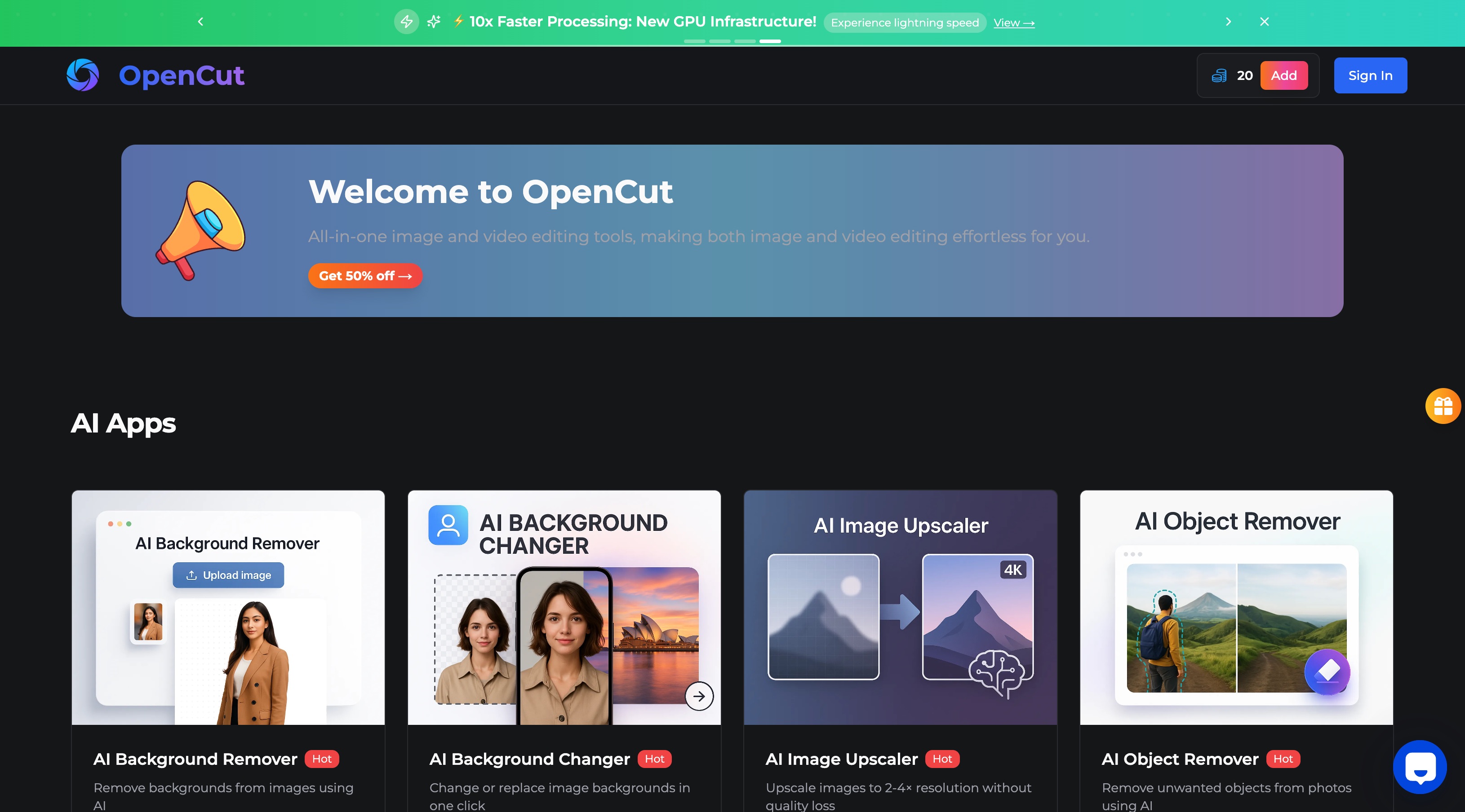Click the OpenCut swirl logo icon
Screen dimensions: 1465x812
pos(83,75)
